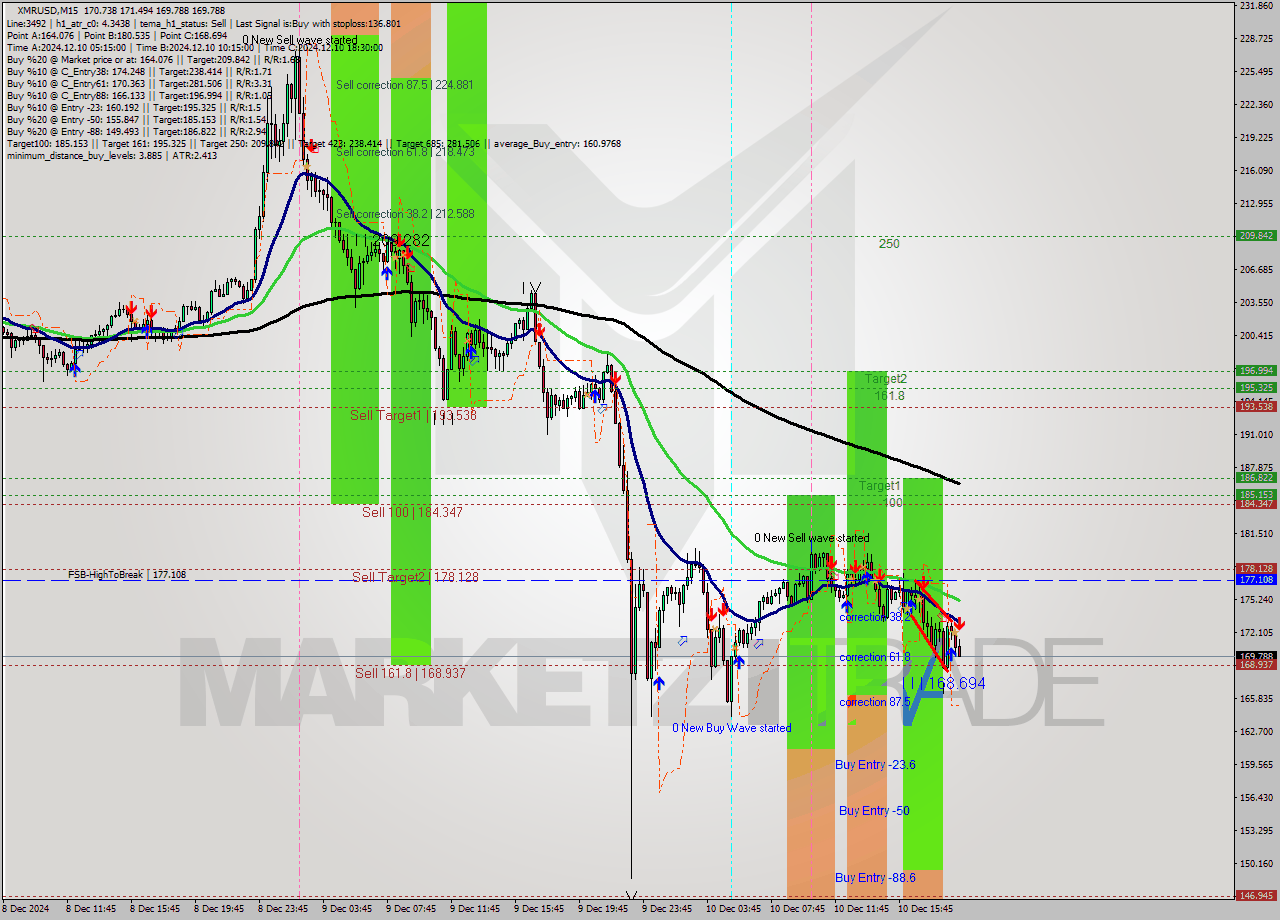Click the 'correction 61.8' label
Image resolution: width=1280 pixels, height=920 pixels.
tap(875, 657)
